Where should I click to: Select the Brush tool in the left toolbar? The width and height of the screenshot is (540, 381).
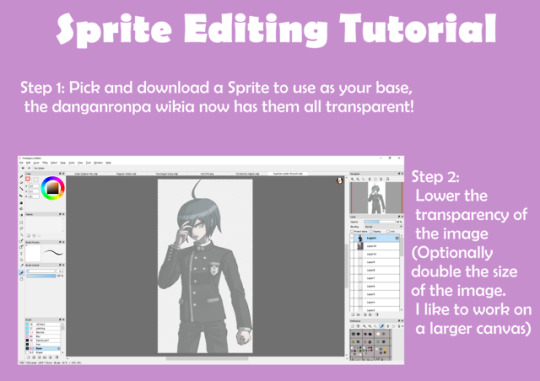pyautogui.click(x=21, y=177)
